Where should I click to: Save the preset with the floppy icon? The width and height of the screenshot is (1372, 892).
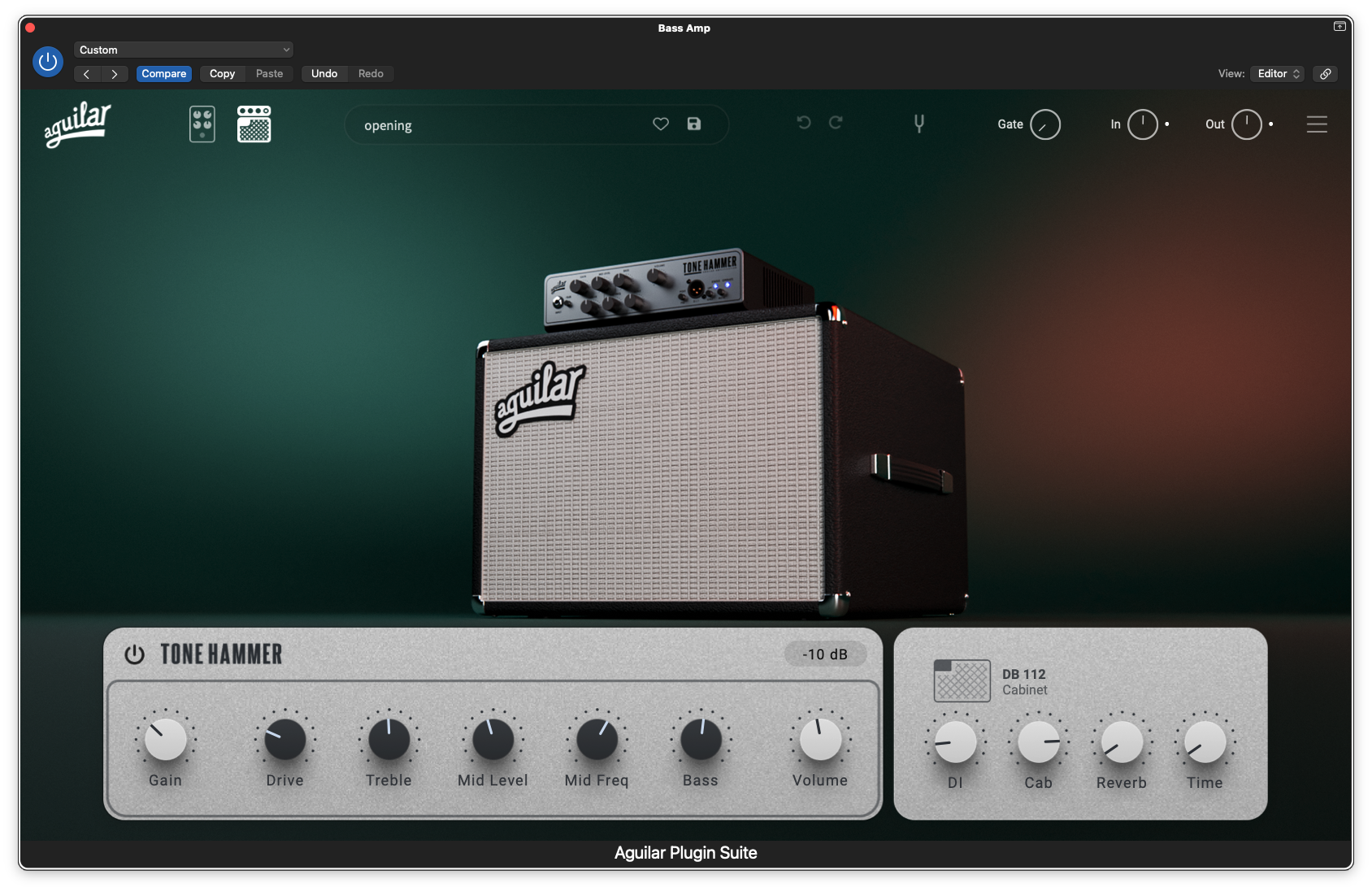tap(694, 124)
